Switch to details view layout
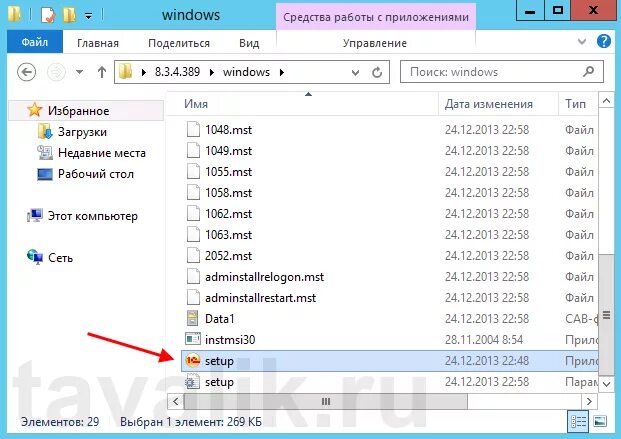This screenshot has height=439, width=621. [578, 422]
